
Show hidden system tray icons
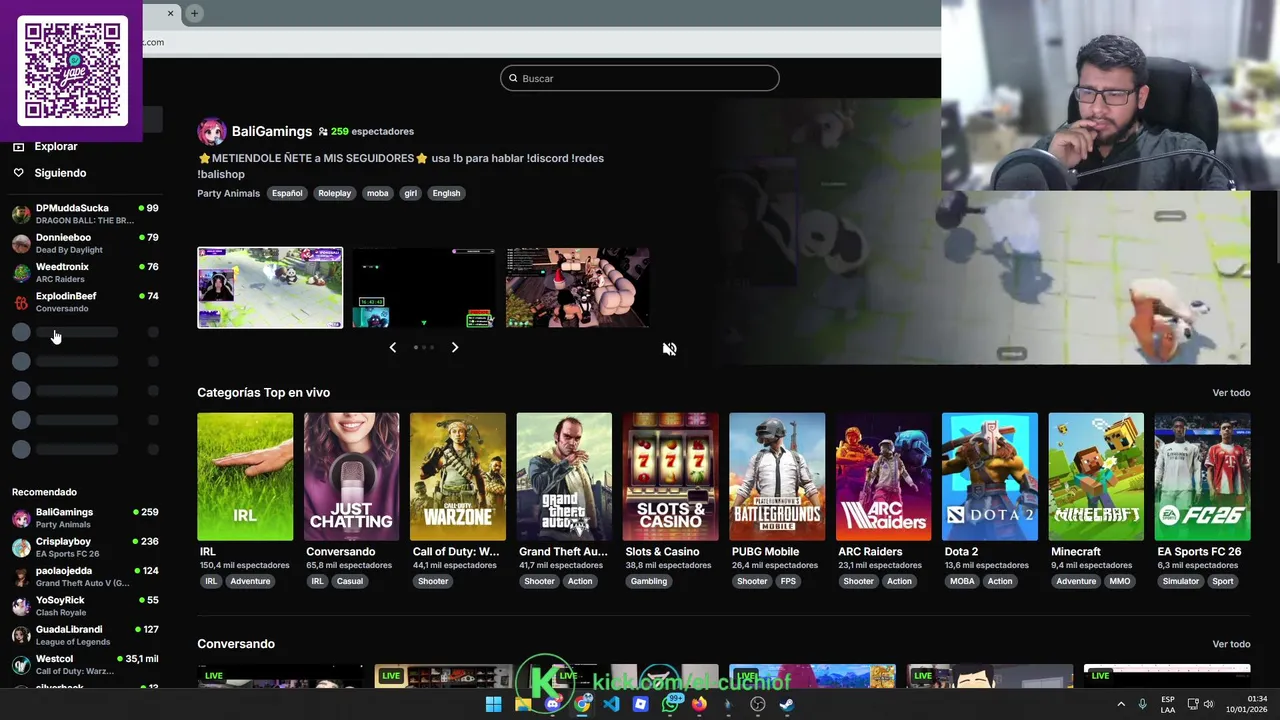pos(1121,704)
